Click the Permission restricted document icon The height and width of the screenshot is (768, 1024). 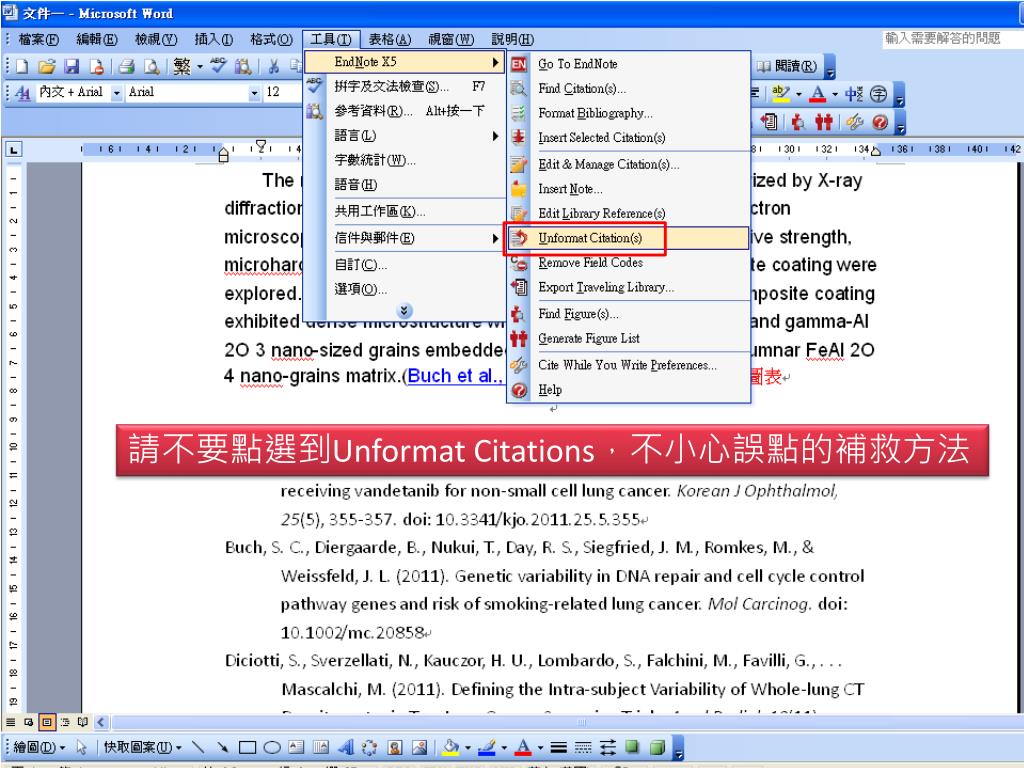click(96, 66)
